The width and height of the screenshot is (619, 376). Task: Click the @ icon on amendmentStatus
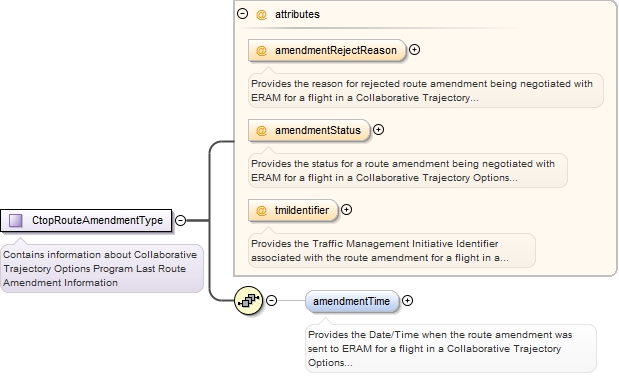(261, 131)
